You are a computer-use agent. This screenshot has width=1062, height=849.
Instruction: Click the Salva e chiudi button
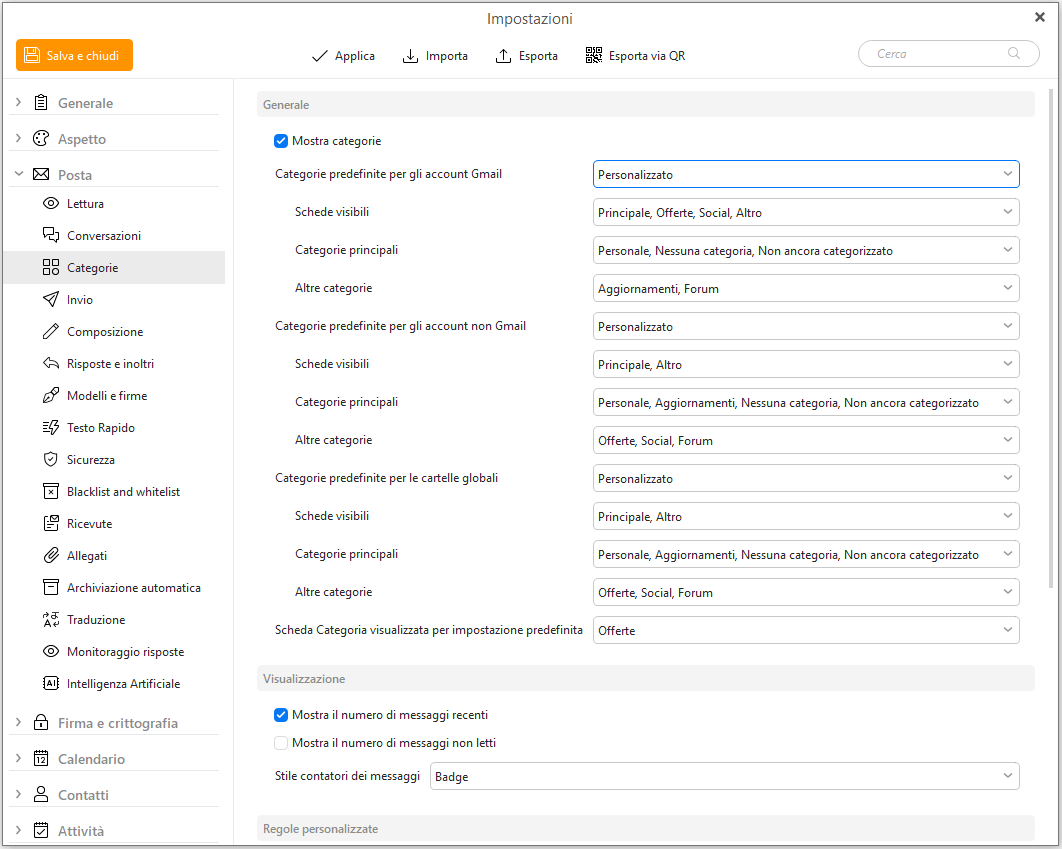pos(75,55)
